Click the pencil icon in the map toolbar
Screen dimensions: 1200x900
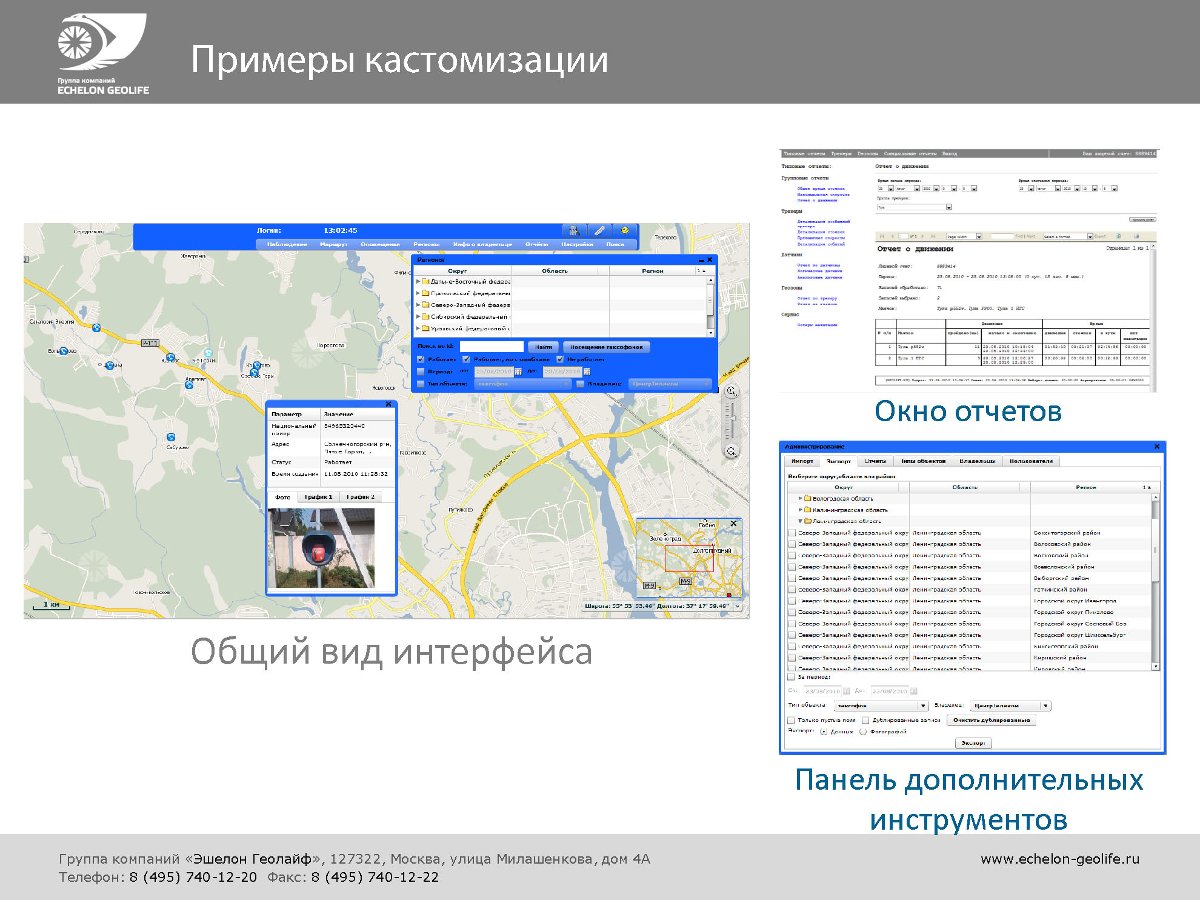(x=599, y=230)
